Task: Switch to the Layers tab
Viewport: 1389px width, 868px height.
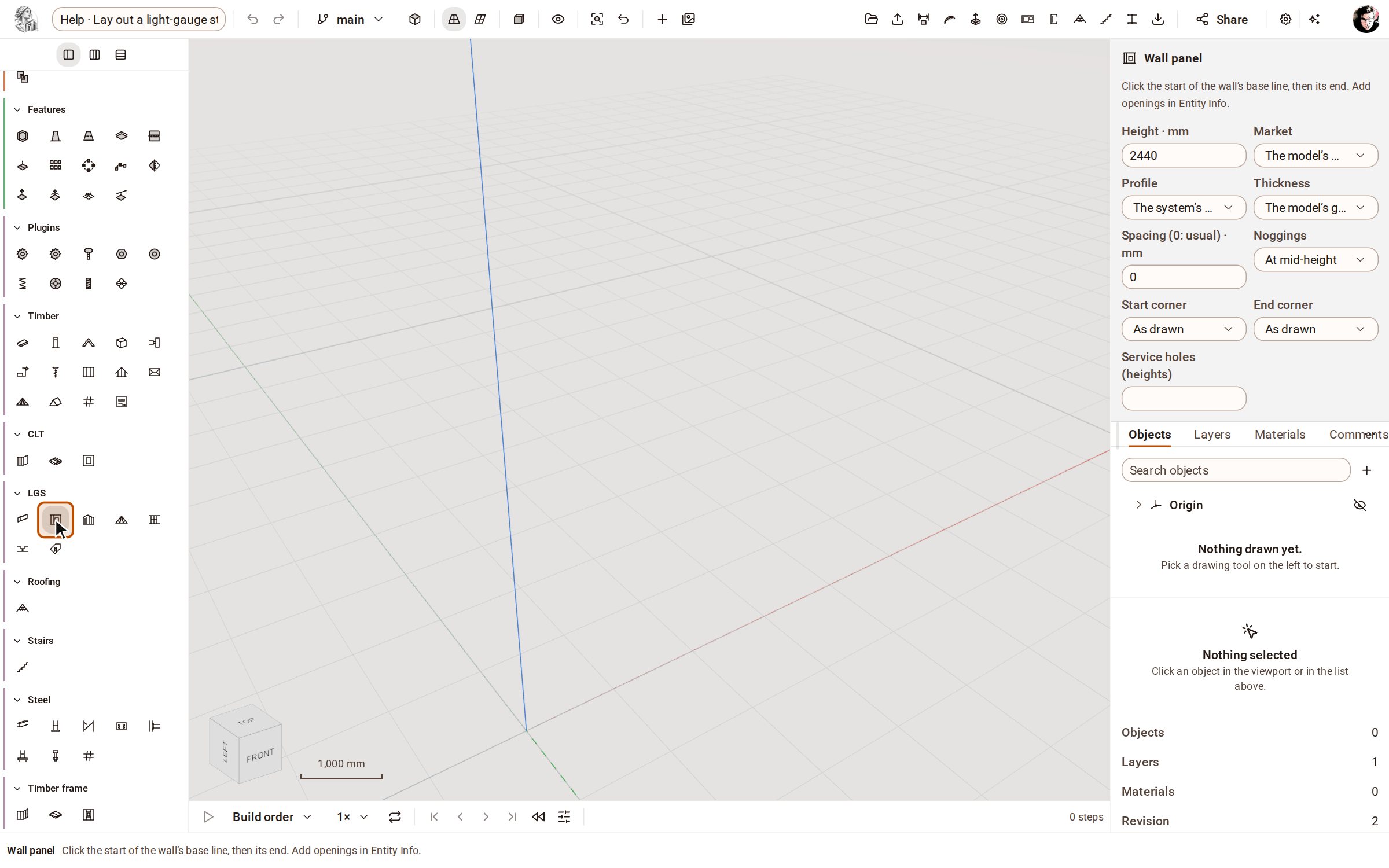Action: pyautogui.click(x=1212, y=434)
